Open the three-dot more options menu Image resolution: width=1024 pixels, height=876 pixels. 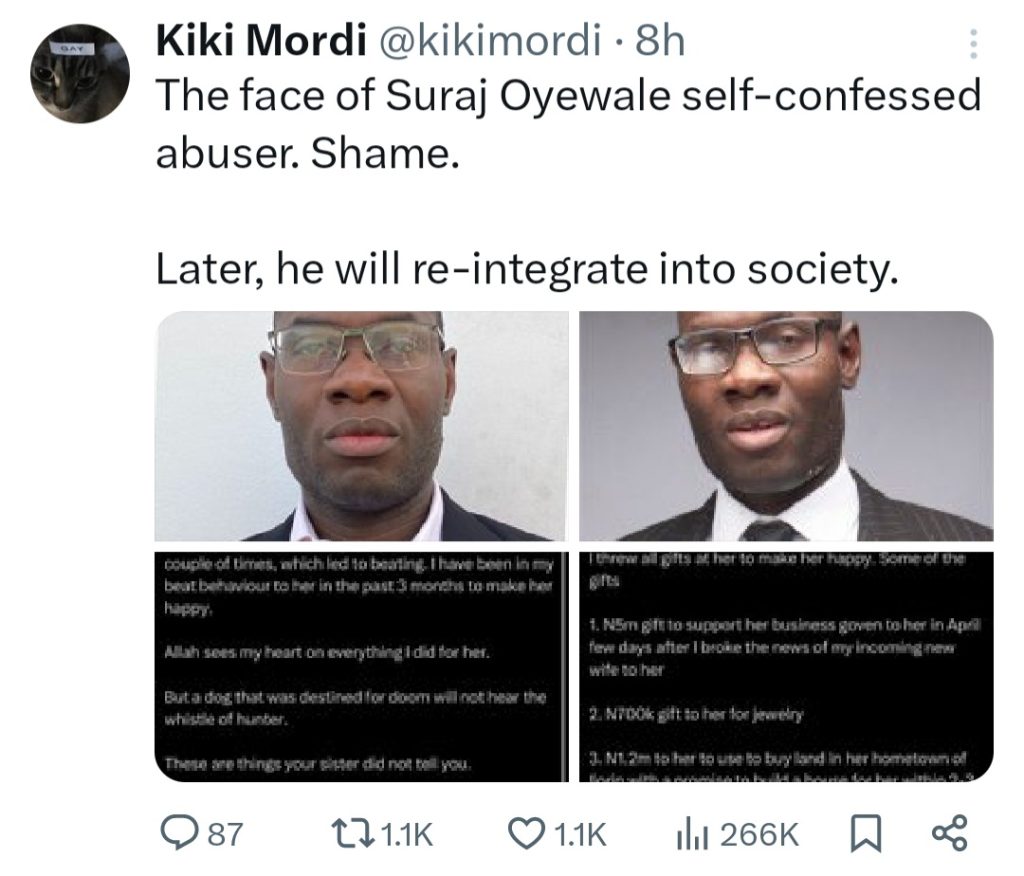click(974, 44)
